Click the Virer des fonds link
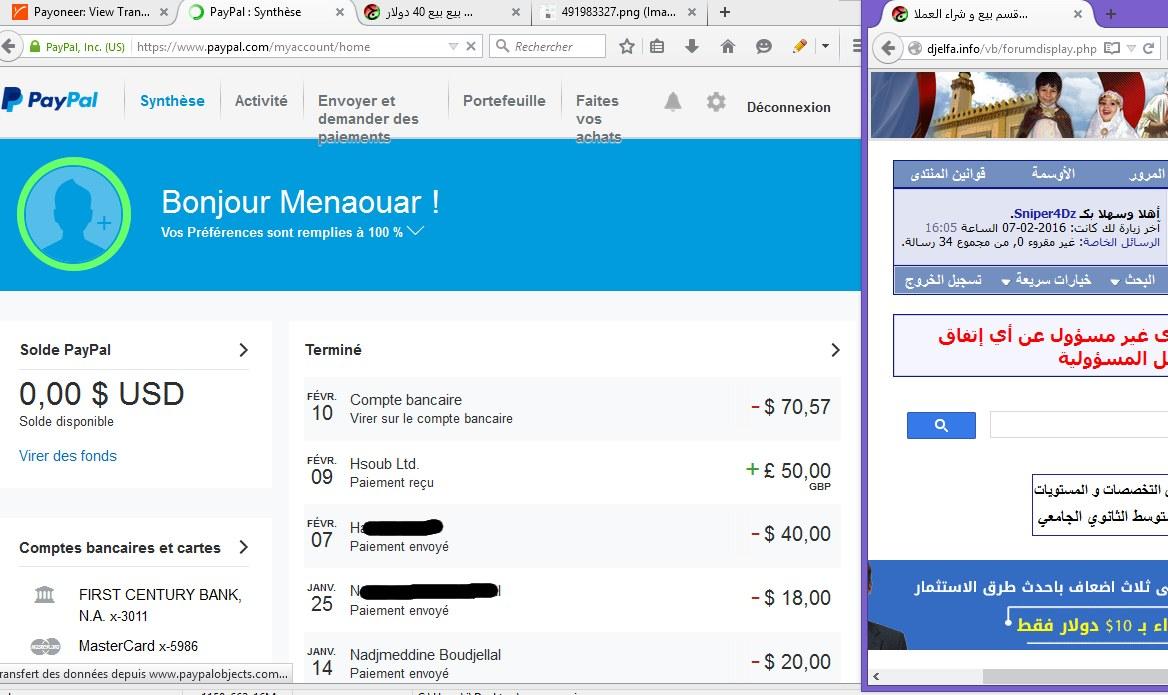Image resolution: width=1168 pixels, height=695 pixels. tap(68, 456)
